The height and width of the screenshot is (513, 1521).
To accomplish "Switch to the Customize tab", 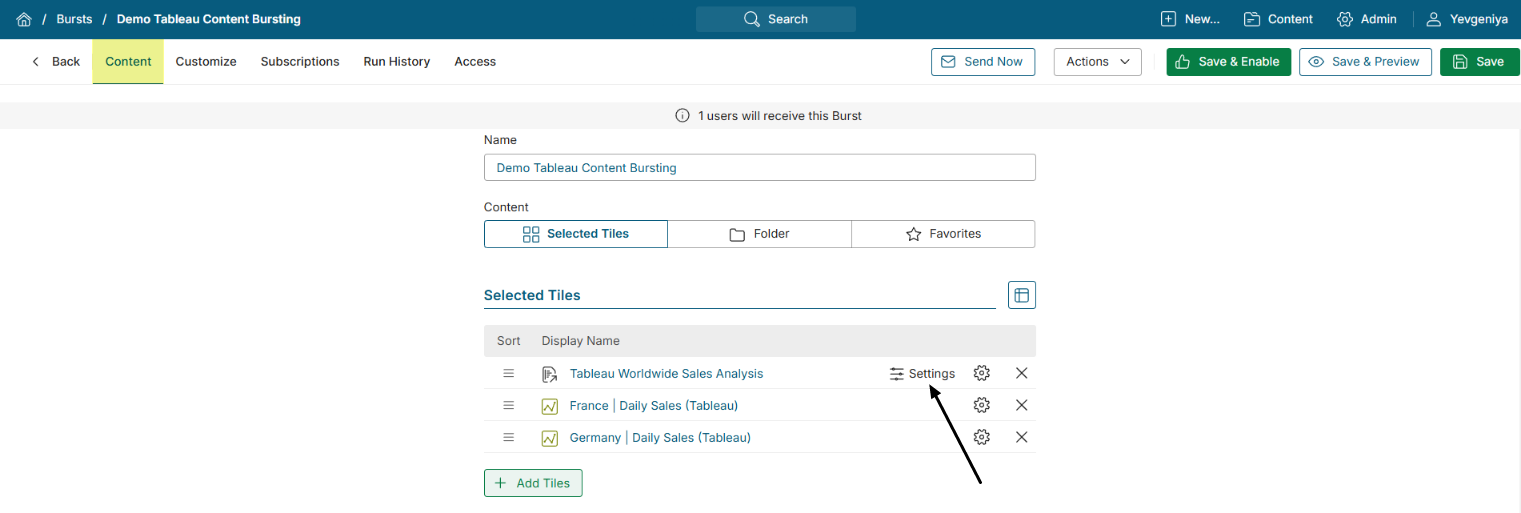I will (x=206, y=61).
